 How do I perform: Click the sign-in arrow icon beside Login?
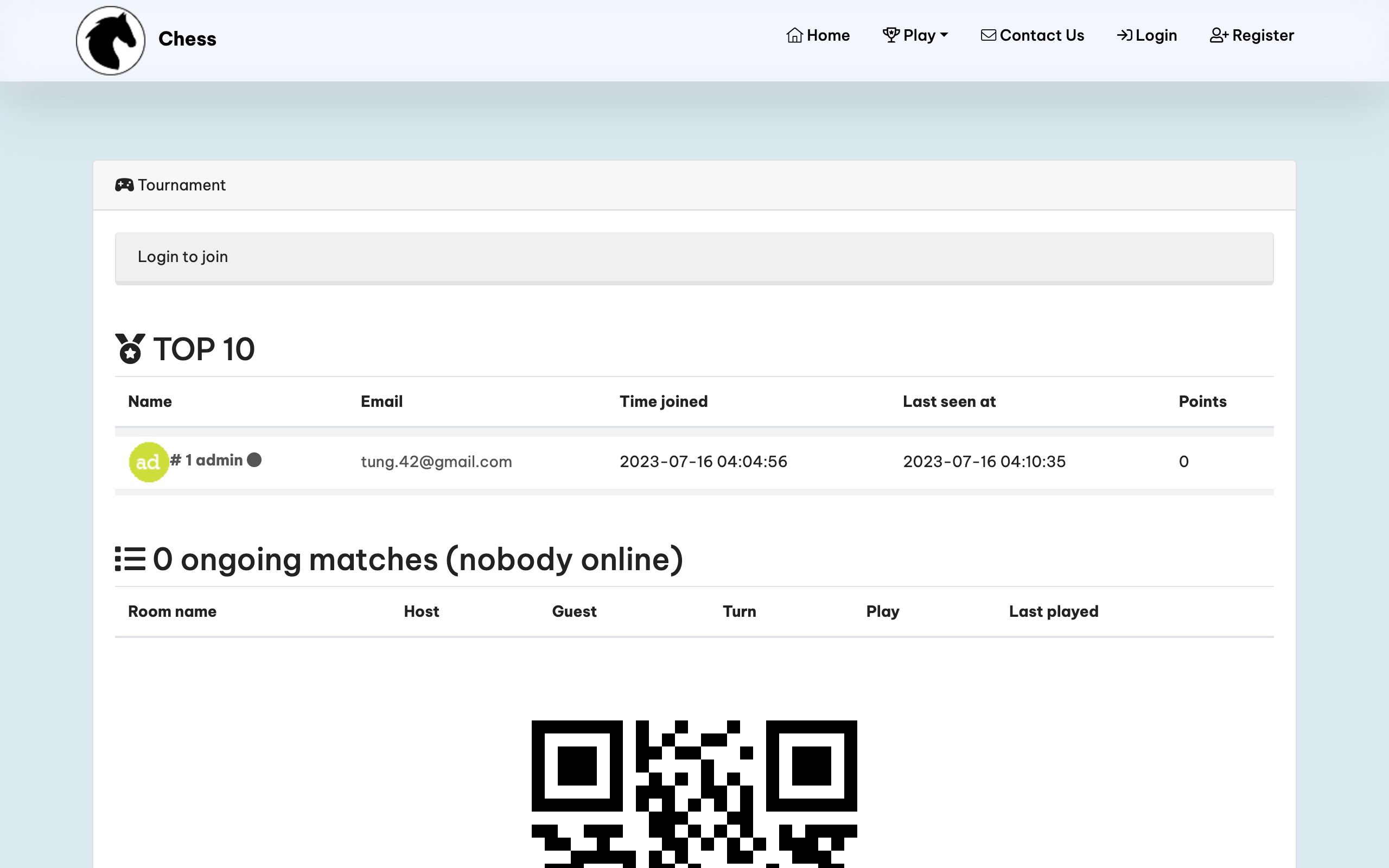tap(1124, 36)
